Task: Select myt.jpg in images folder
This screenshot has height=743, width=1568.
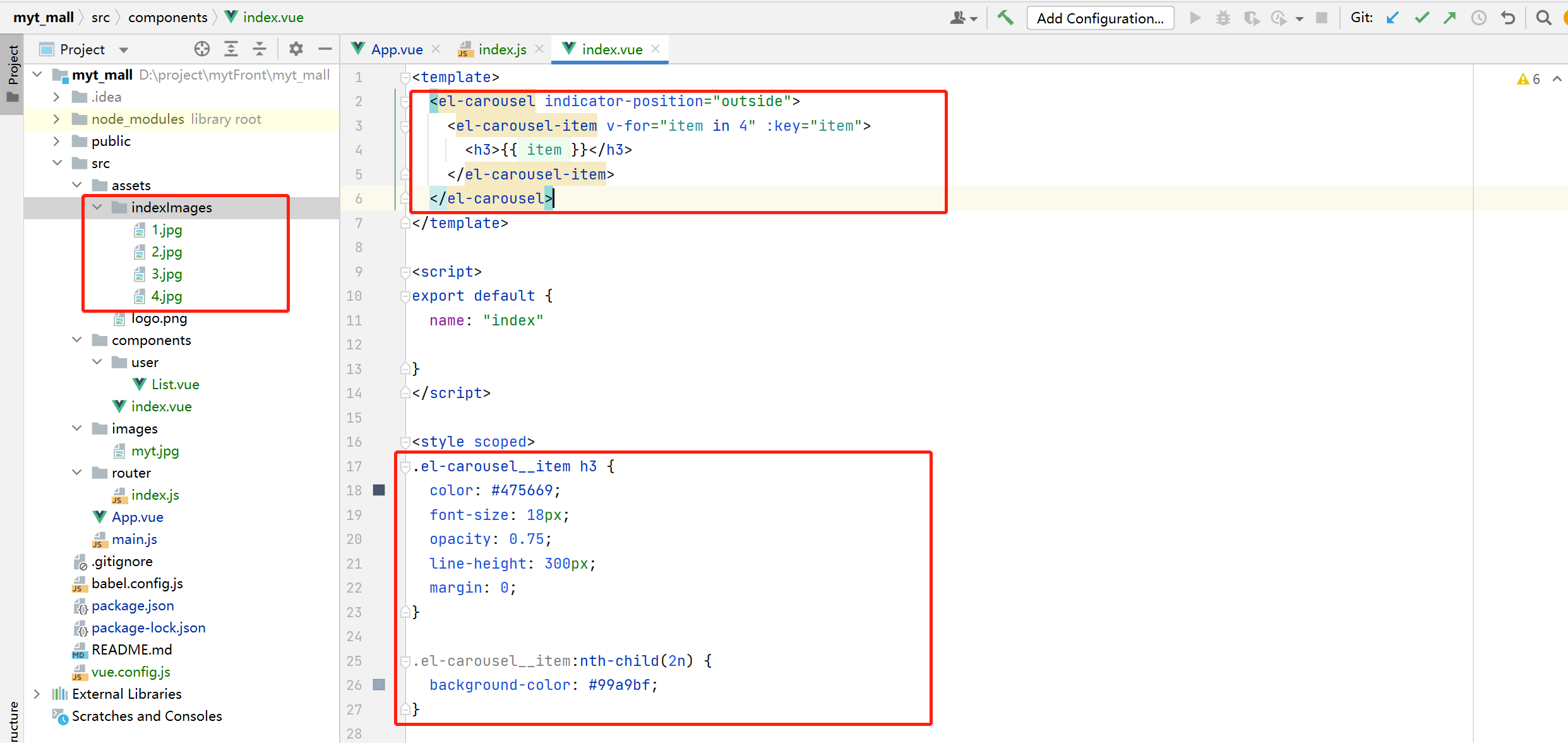Action: click(x=155, y=451)
